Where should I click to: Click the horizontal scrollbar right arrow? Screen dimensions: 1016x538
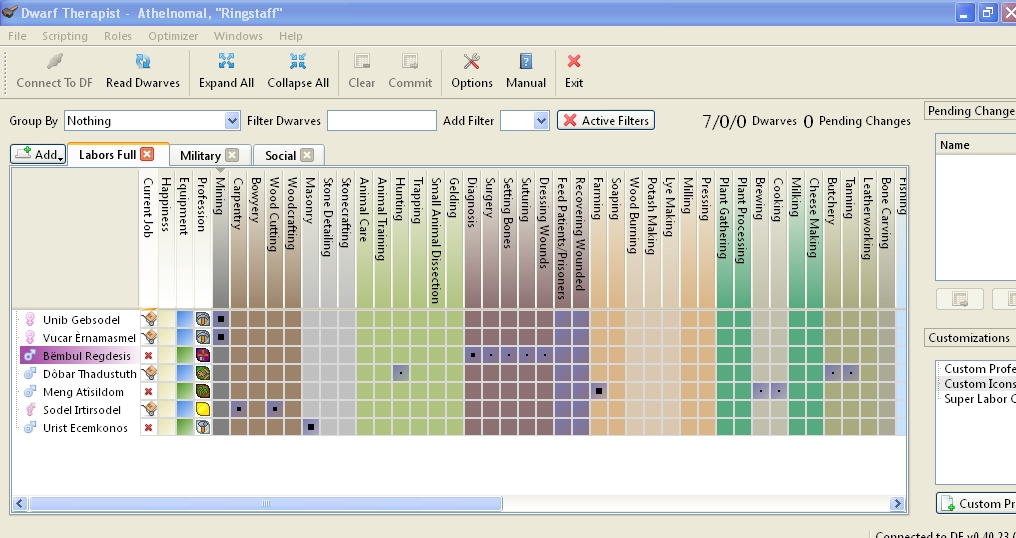(x=897, y=504)
